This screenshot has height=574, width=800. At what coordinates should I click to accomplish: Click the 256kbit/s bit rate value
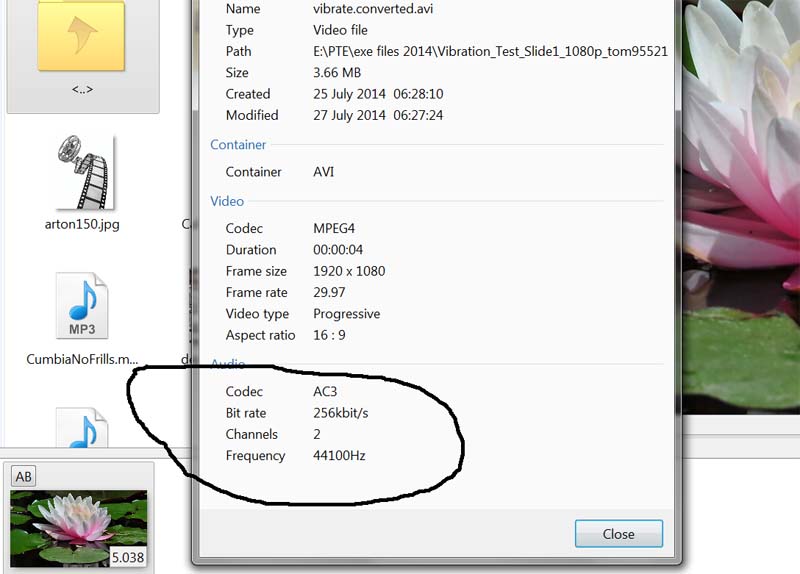point(347,413)
